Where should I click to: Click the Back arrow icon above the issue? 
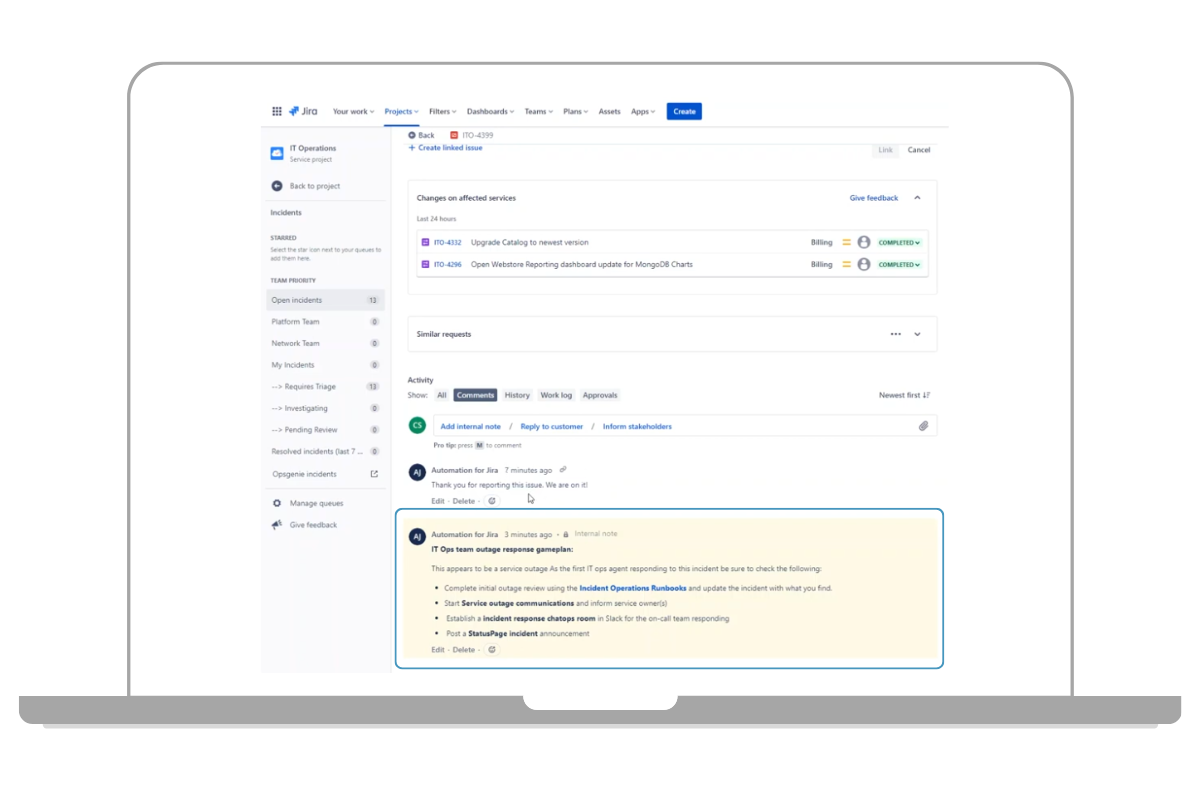click(412, 135)
